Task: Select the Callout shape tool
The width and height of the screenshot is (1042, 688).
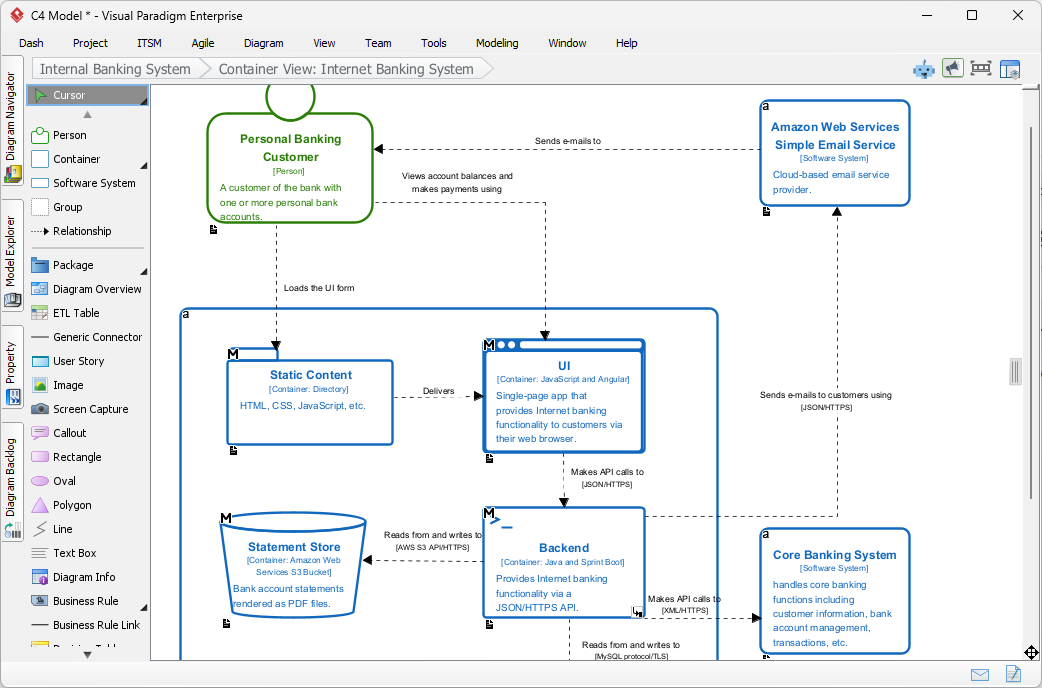Action: point(69,433)
